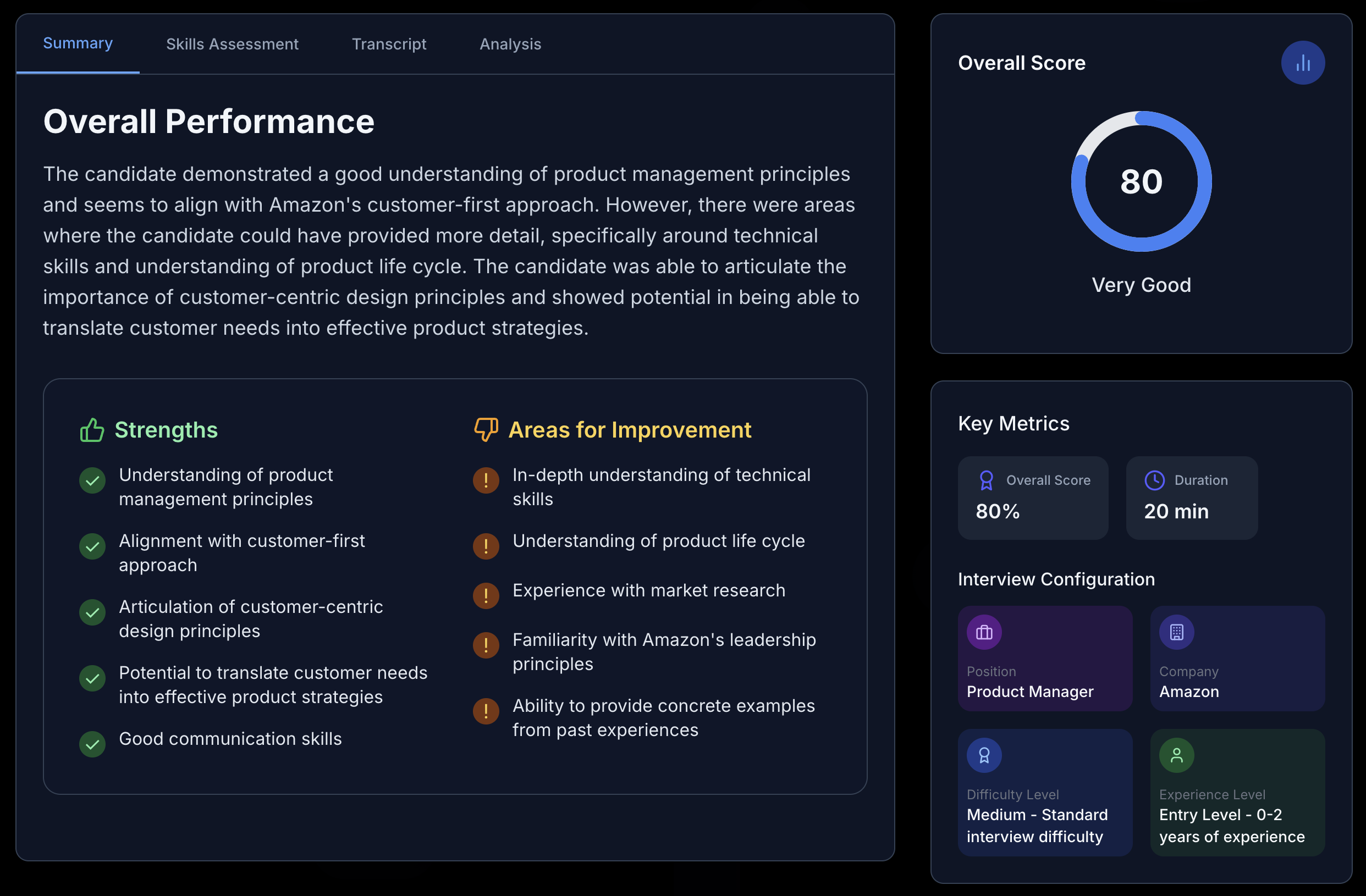Click the clock icon next to Duration
This screenshot has height=896, width=1366.
1154,480
